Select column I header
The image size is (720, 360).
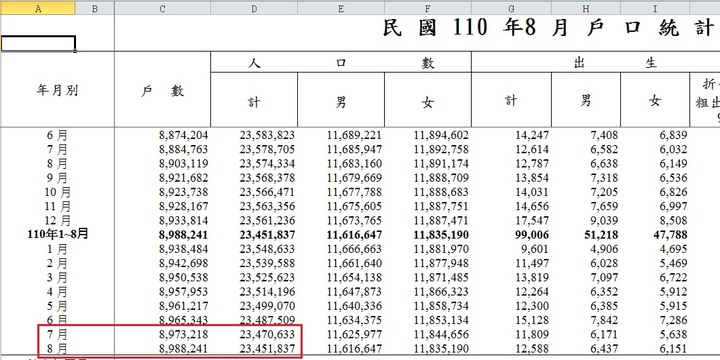pos(655,8)
